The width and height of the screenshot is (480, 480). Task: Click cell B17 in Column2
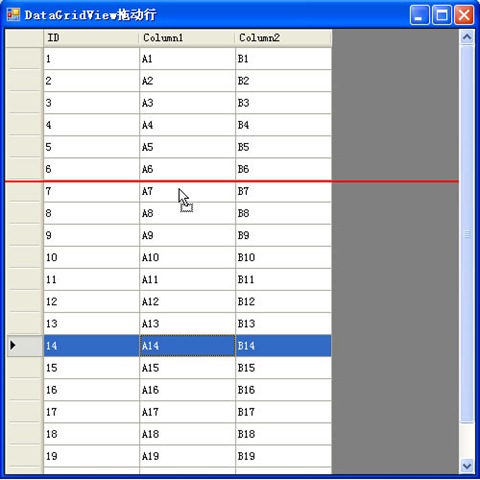pos(284,412)
